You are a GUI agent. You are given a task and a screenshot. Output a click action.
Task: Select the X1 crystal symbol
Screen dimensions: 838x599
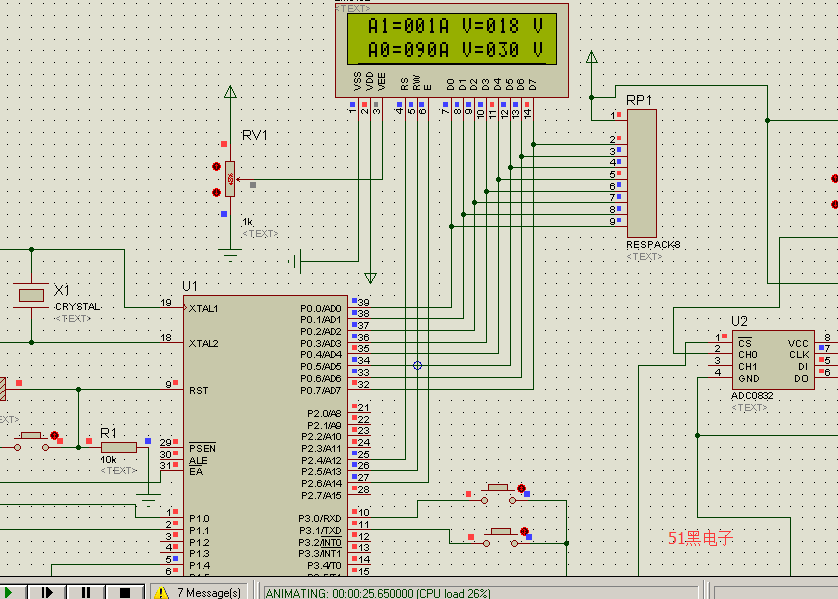[32, 295]
